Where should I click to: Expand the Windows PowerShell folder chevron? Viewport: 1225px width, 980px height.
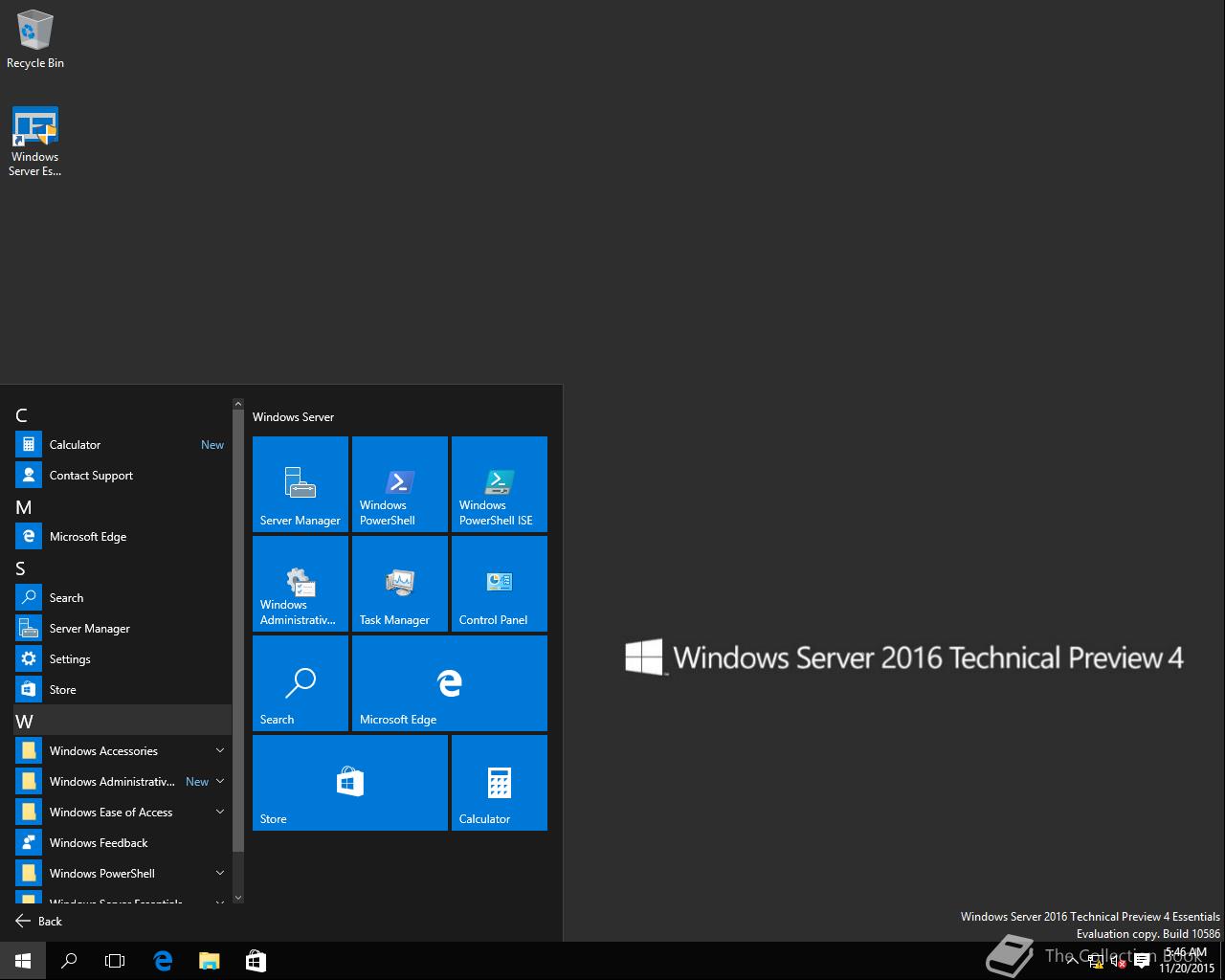[x=220, y=873]
